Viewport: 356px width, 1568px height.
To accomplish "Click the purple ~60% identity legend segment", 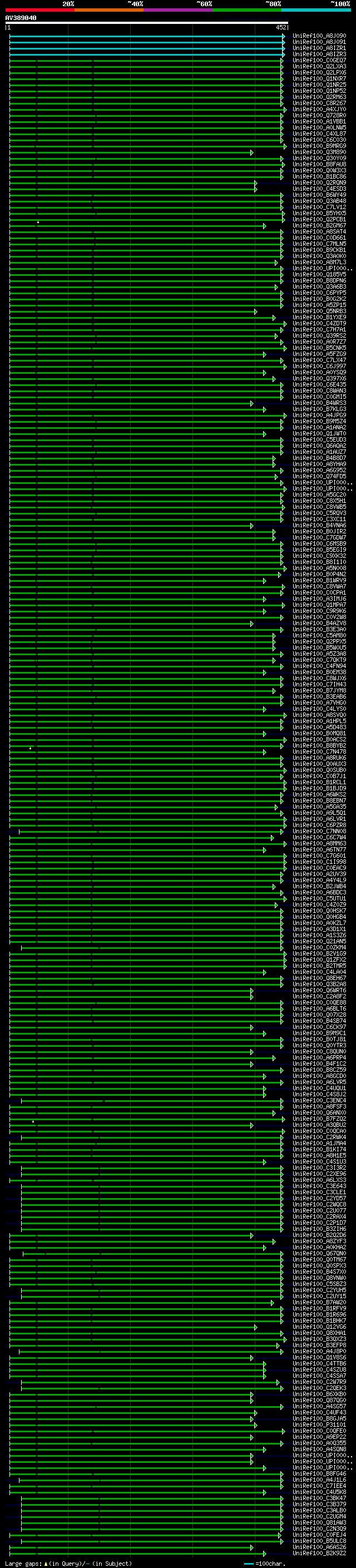I will (x=179, y=10).
